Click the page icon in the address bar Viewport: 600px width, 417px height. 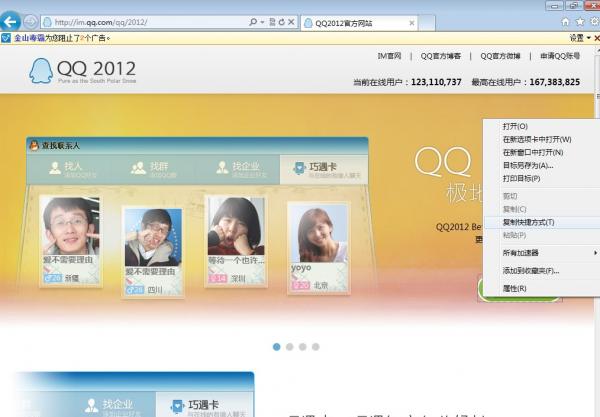click(47, 22)
